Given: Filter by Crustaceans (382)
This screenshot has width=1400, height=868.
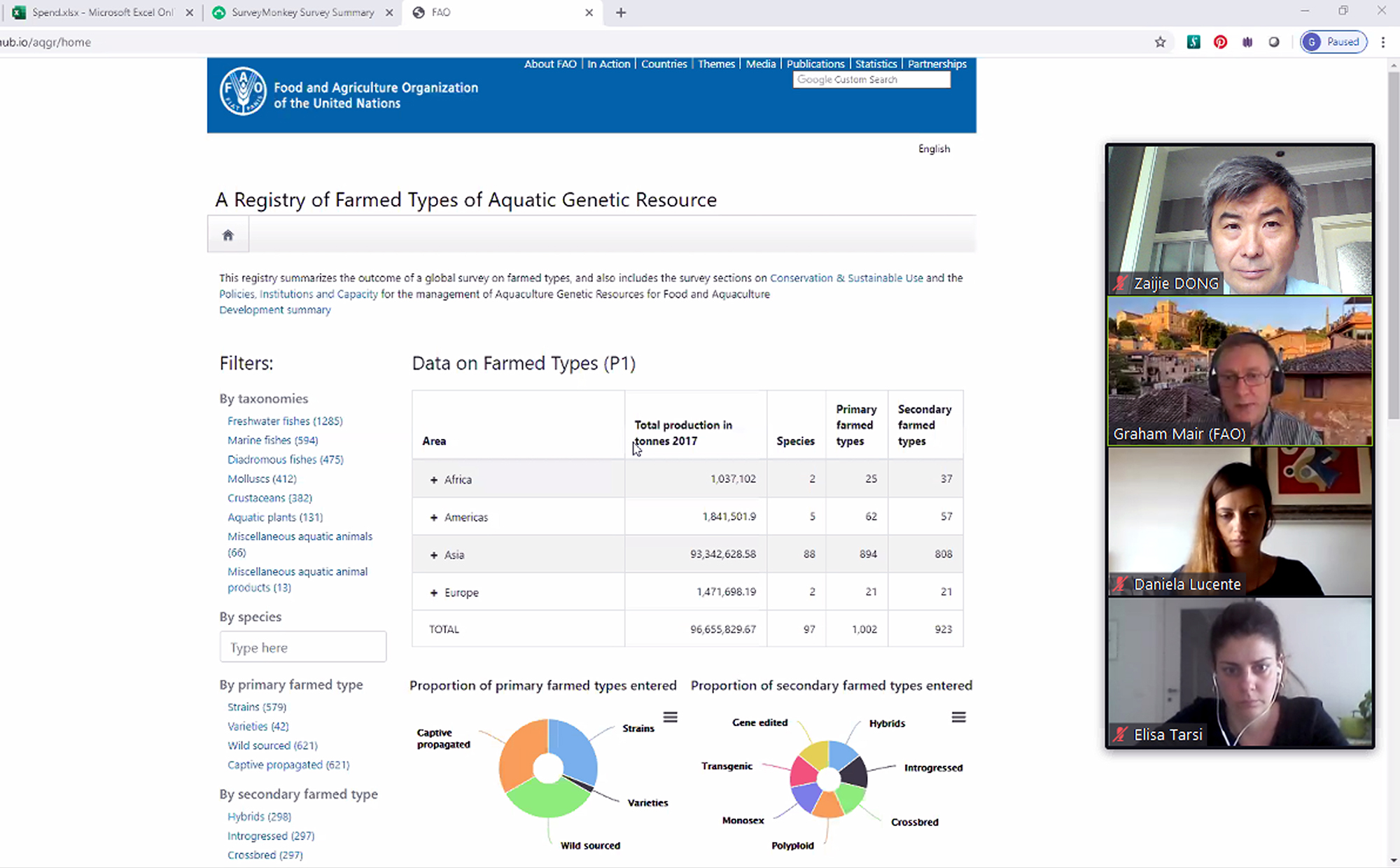Looking at the screenshot, I should (x=269, y=498).
